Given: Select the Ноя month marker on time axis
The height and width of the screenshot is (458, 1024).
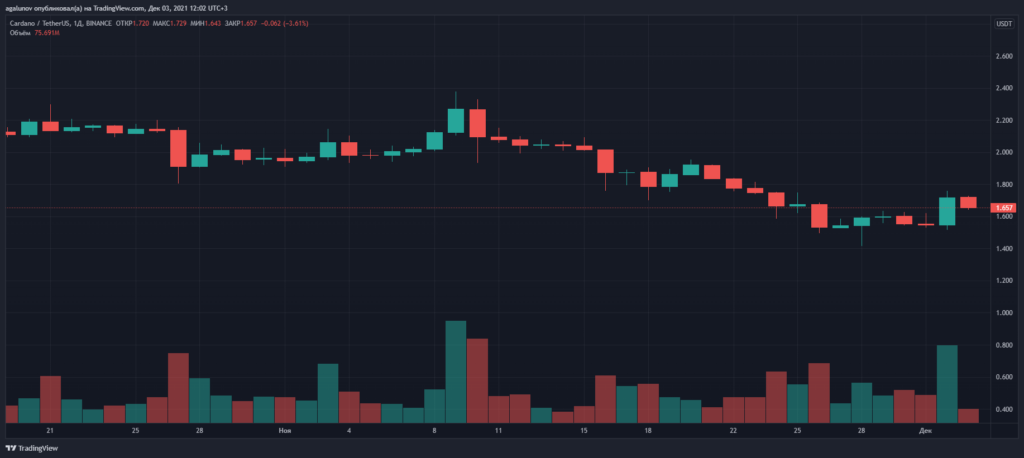Looking at the screenshot, I should 284,431.
